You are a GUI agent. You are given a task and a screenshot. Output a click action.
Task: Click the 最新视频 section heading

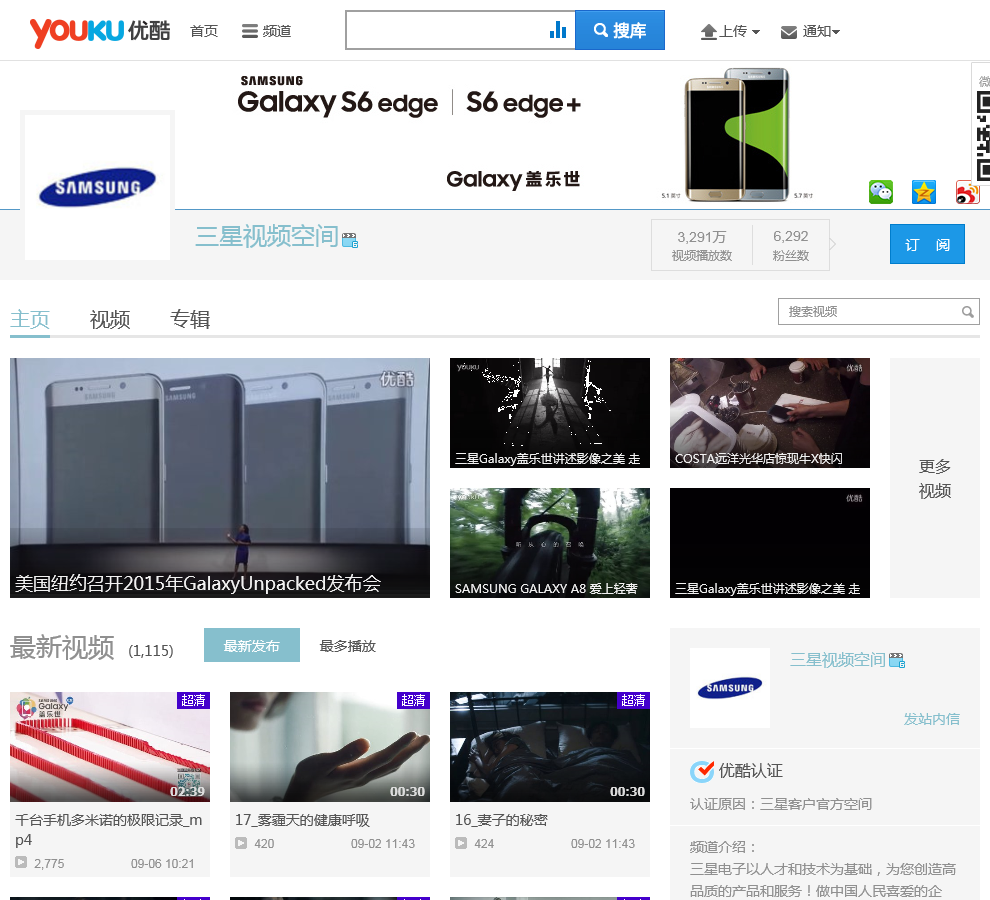tap(62, 647)
